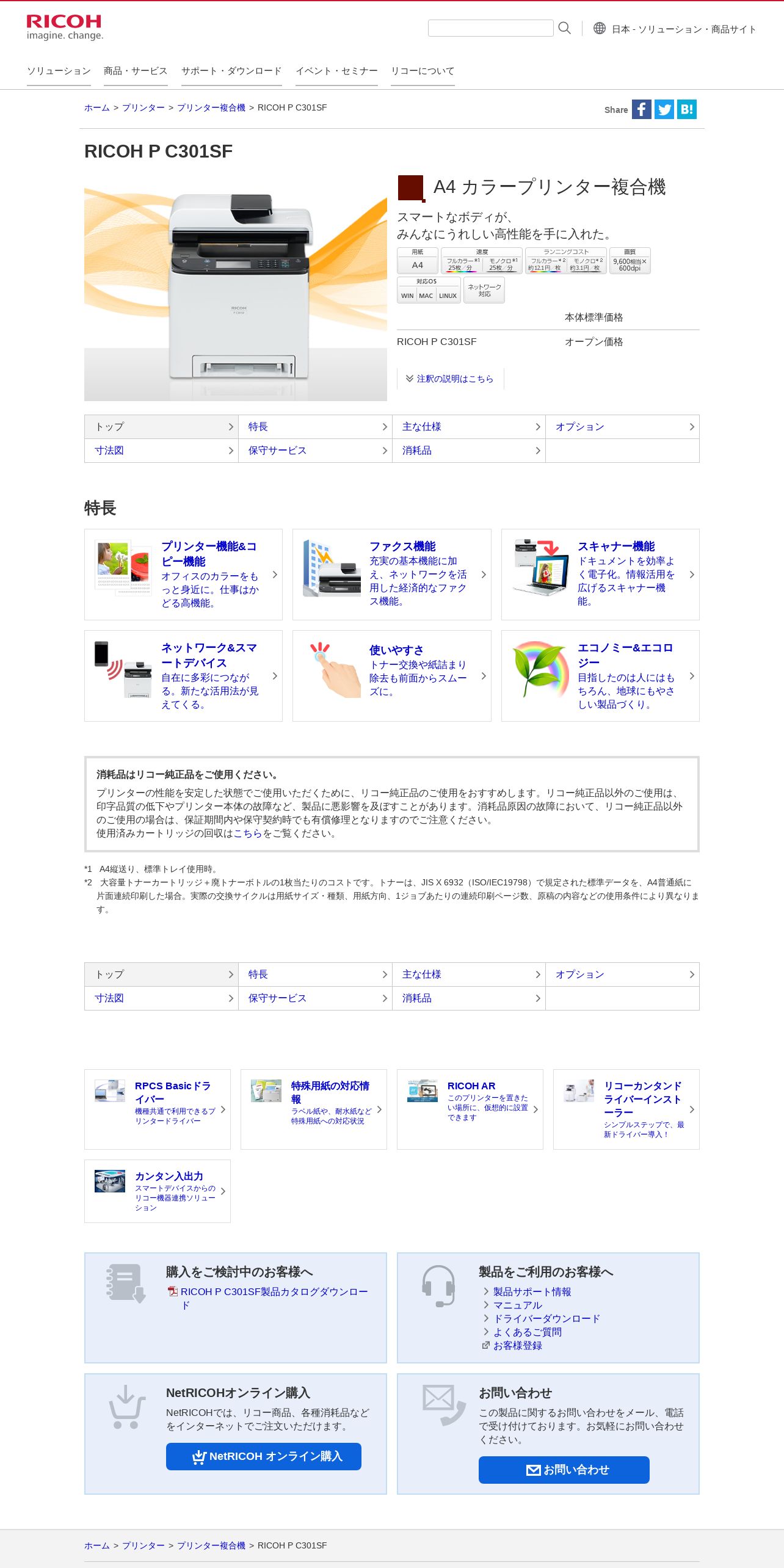Select upper 特長 tab
The image size is (784, 1568).
point(315,427)
